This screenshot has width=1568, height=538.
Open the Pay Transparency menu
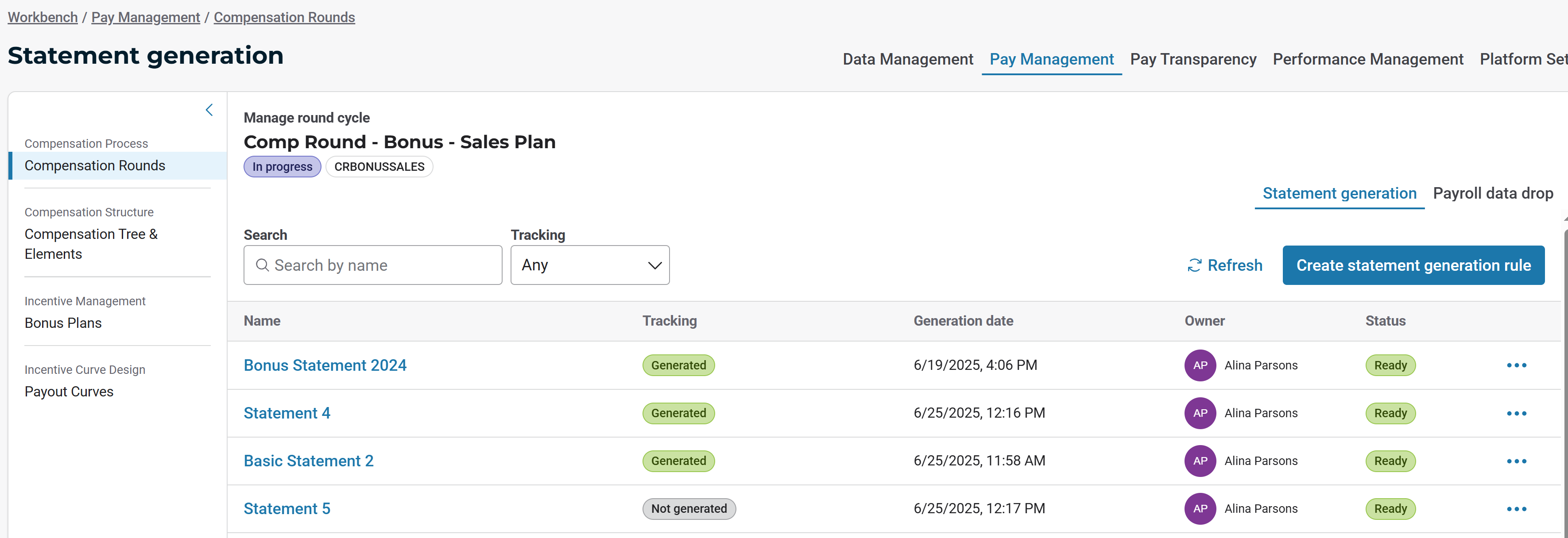pos(1192,59)
